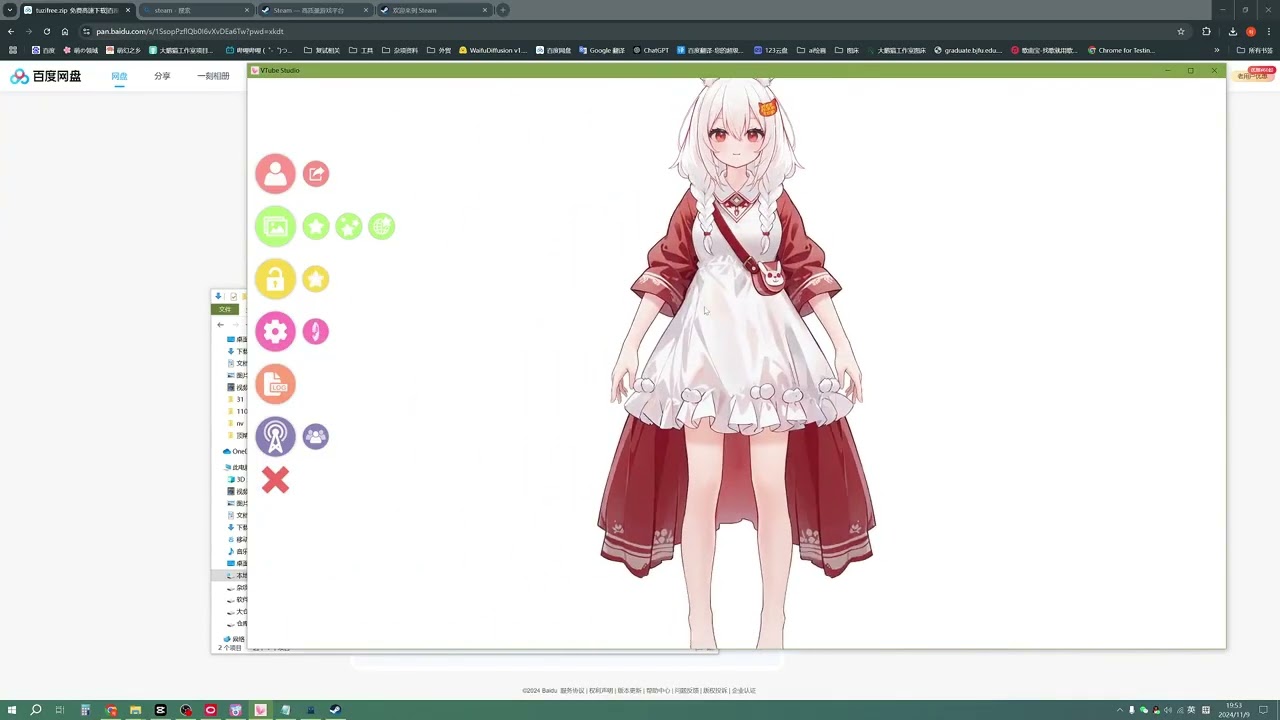Screen dimensions: 1280x720
Task: Open the orange LOG file icon
Action: pyautogui.click(x=275, y=384)
